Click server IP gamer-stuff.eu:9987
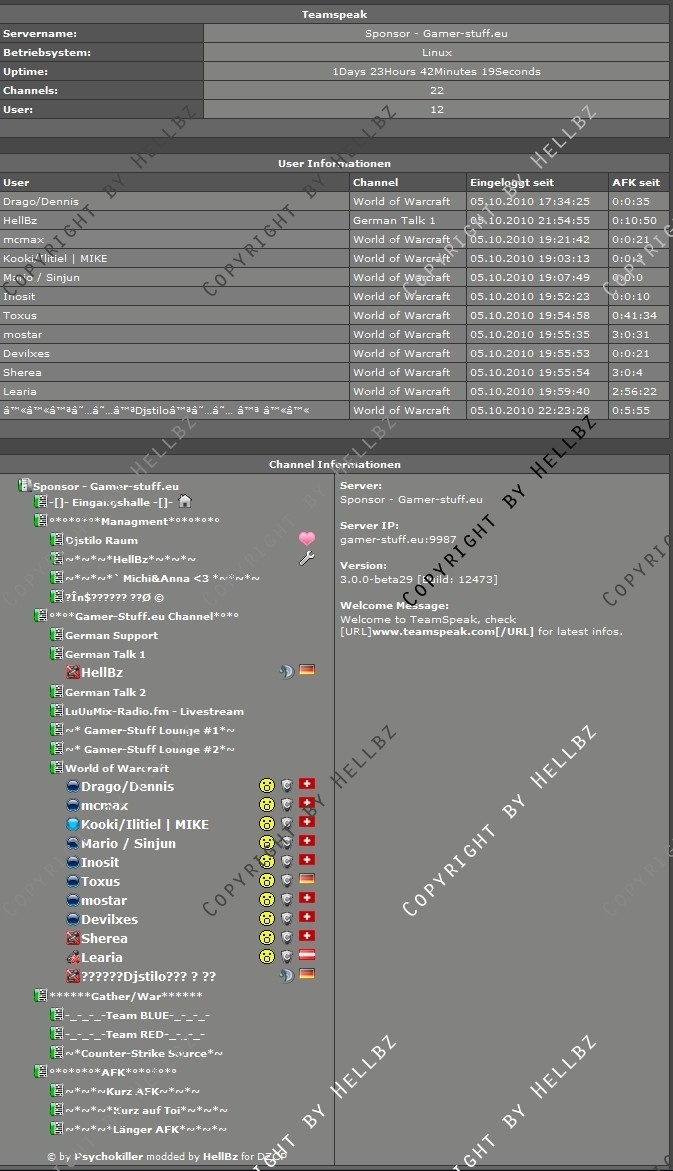Image resolution: width=673 pixels, height=1171 pixels. coord(398,539)
